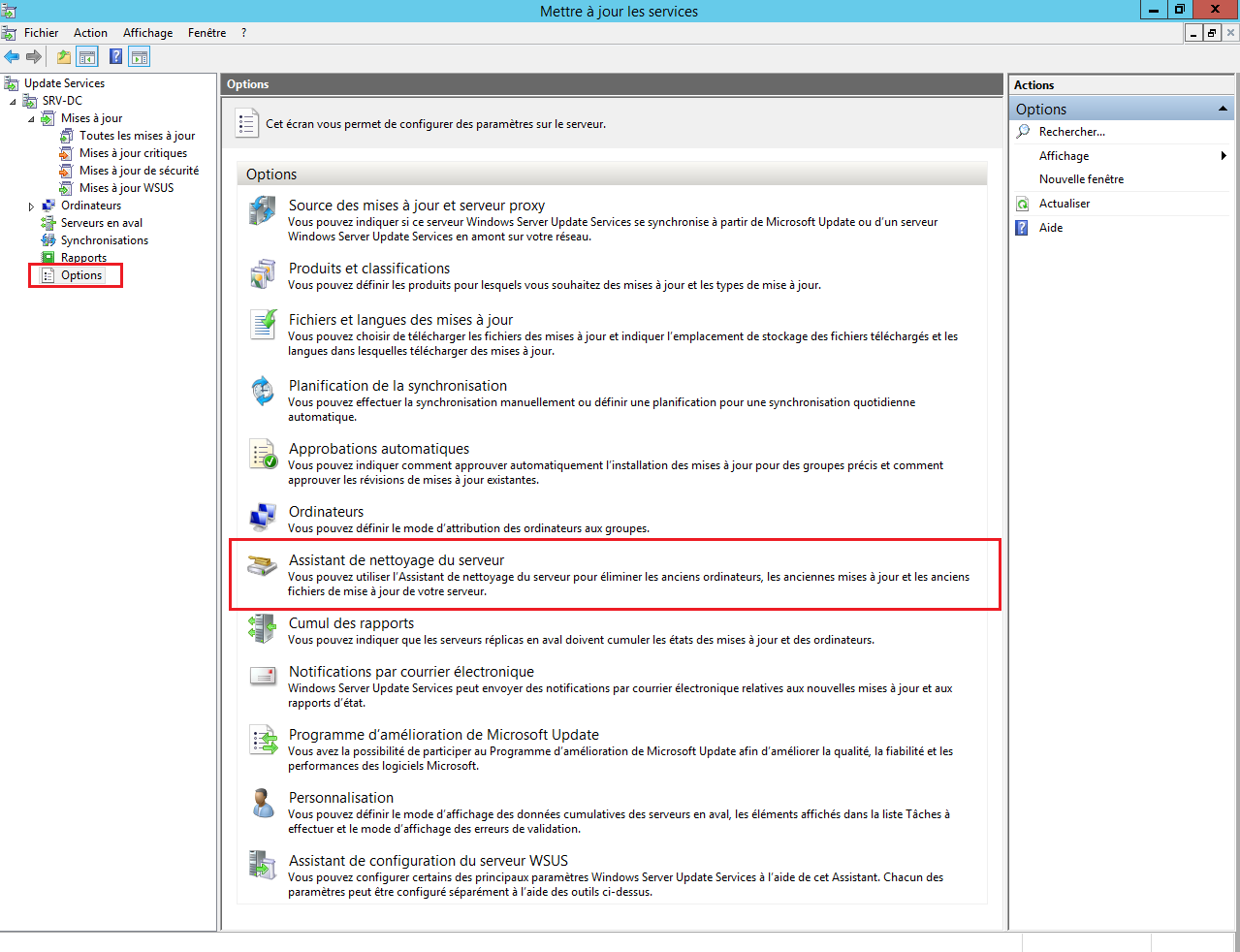Open Produits et classifications
Viewport: 1240px width, 952px height.
click(x=369, y=269)
